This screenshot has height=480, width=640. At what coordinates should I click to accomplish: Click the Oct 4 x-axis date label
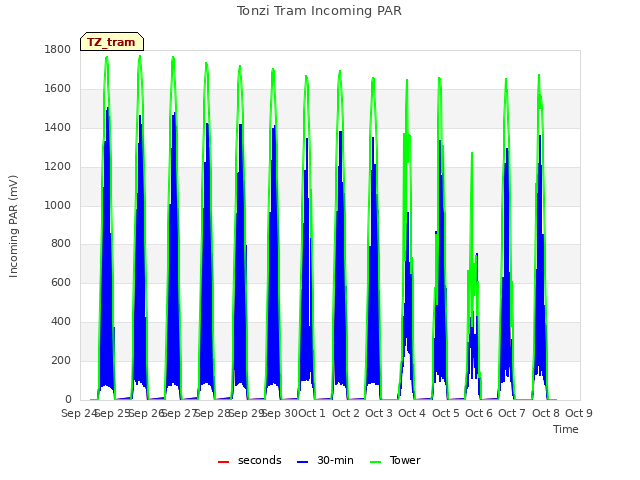[412, 413]
